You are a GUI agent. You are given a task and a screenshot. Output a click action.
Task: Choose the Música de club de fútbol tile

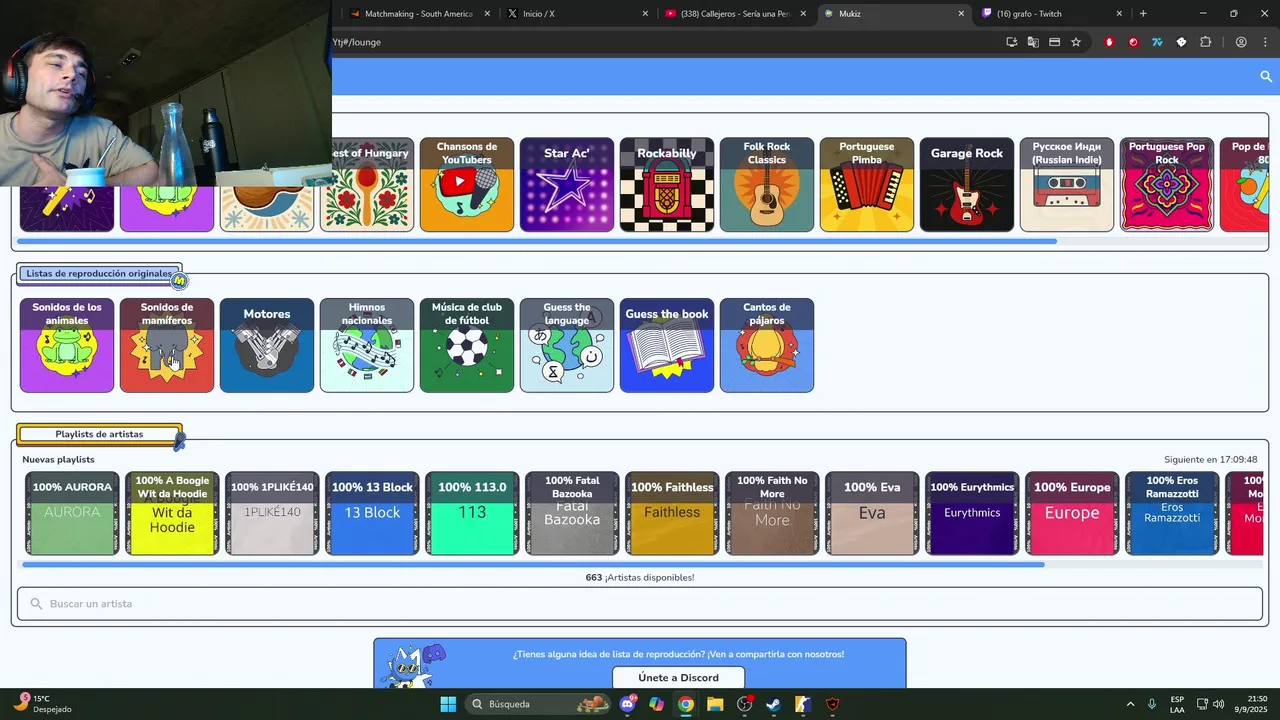point(467,345)
